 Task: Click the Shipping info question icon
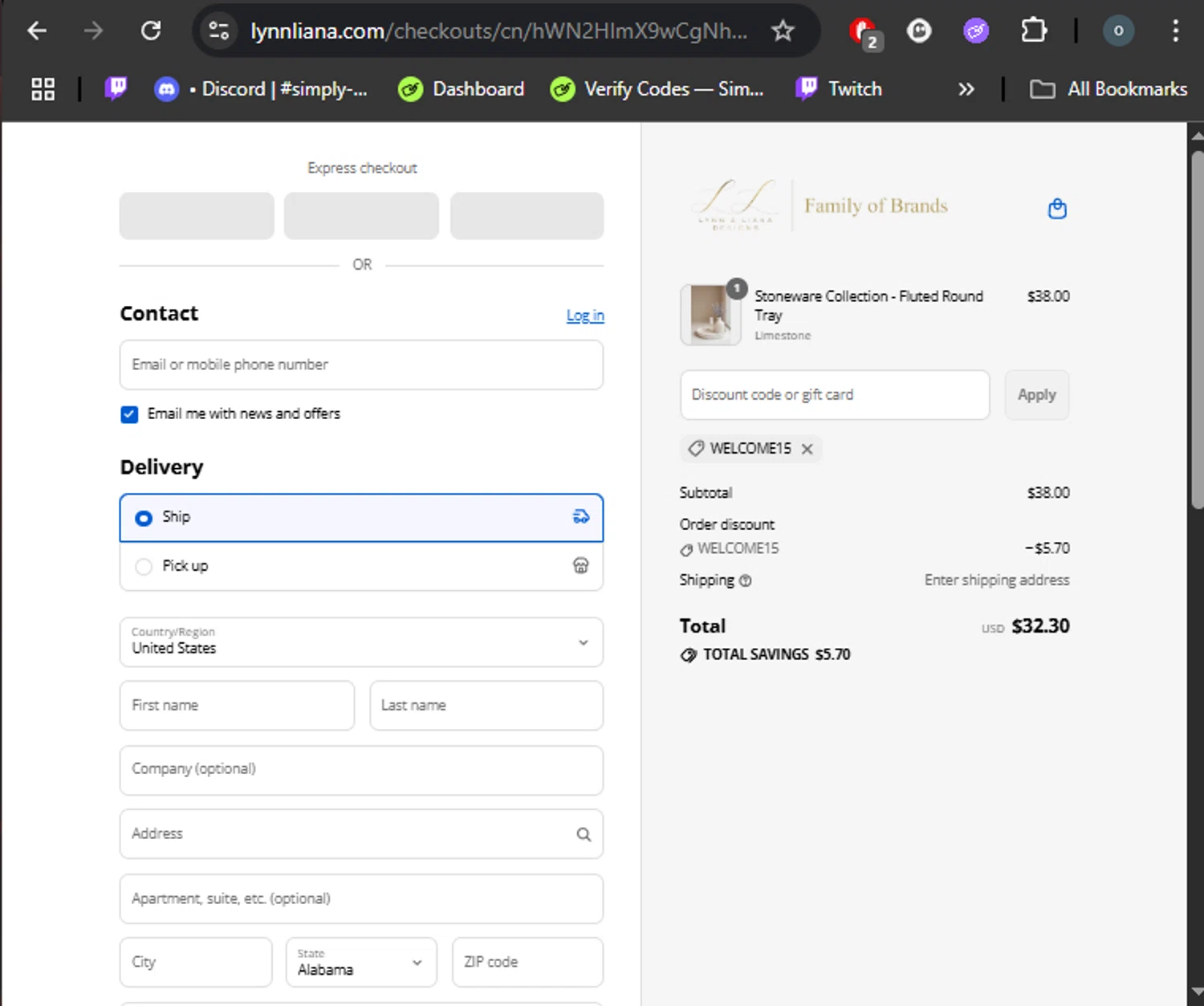745,580
